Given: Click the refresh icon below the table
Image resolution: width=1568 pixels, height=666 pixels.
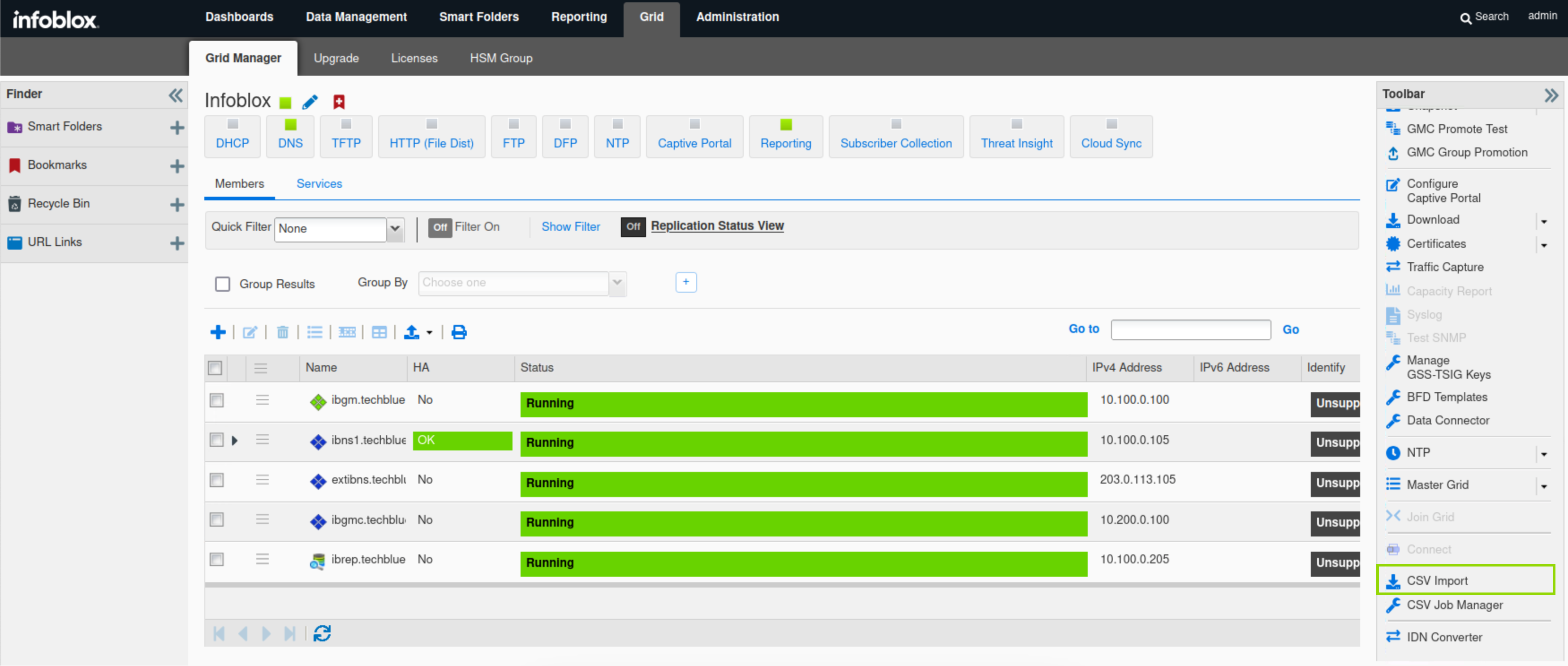Looking at the screenshot, I should coord(322,634).
